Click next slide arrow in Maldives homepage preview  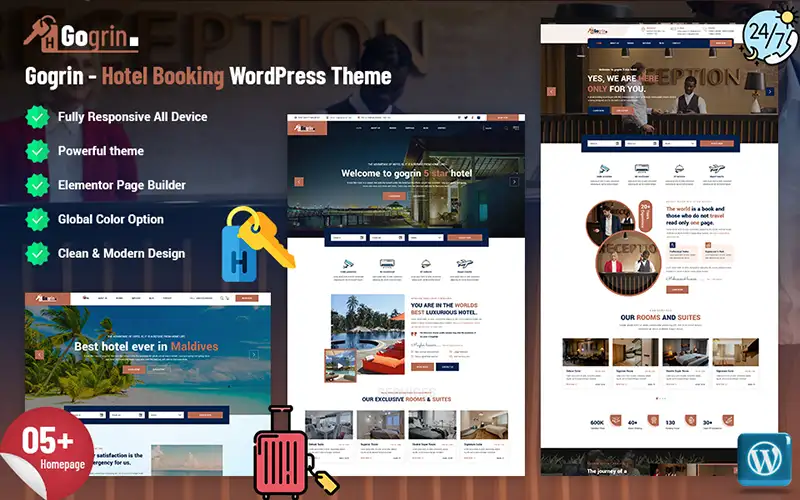click(x=254, y=355)
